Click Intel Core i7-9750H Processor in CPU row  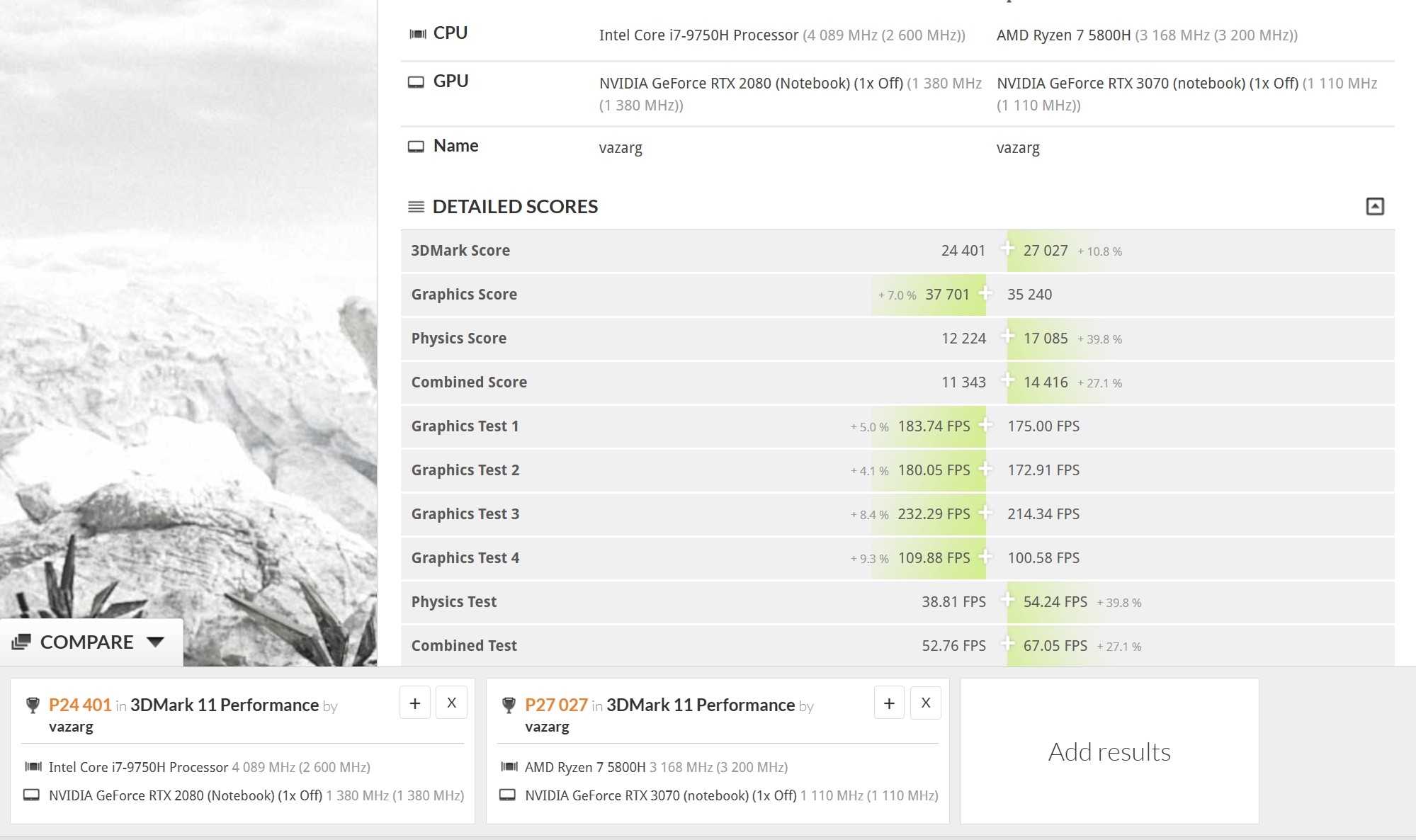(698, 35)
